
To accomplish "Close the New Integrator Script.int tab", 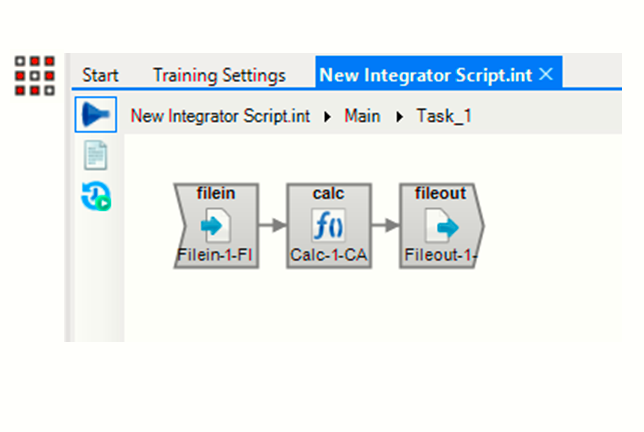I will pyautogui.click(x=546, y=74).
